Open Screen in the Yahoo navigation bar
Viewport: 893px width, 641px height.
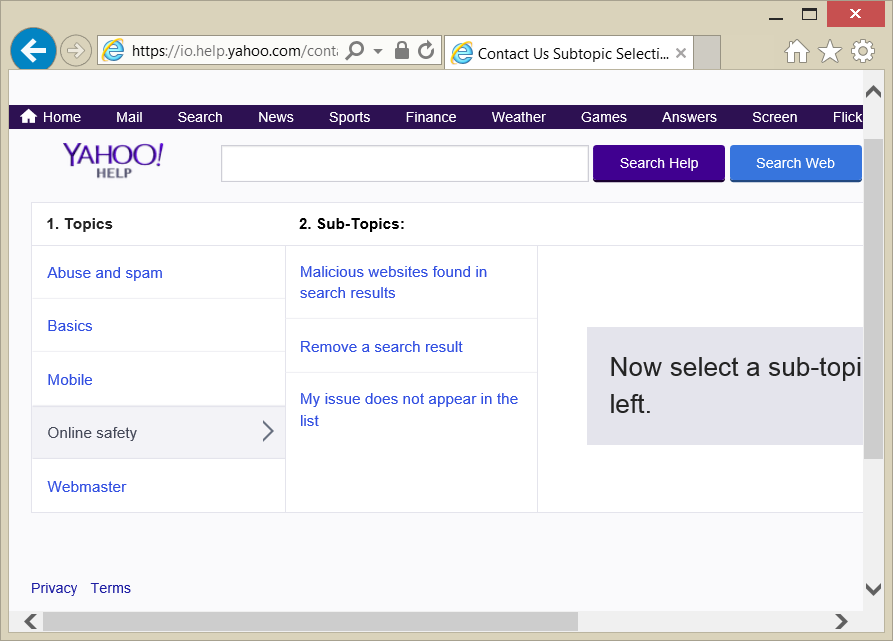click(x=775, y=117)
